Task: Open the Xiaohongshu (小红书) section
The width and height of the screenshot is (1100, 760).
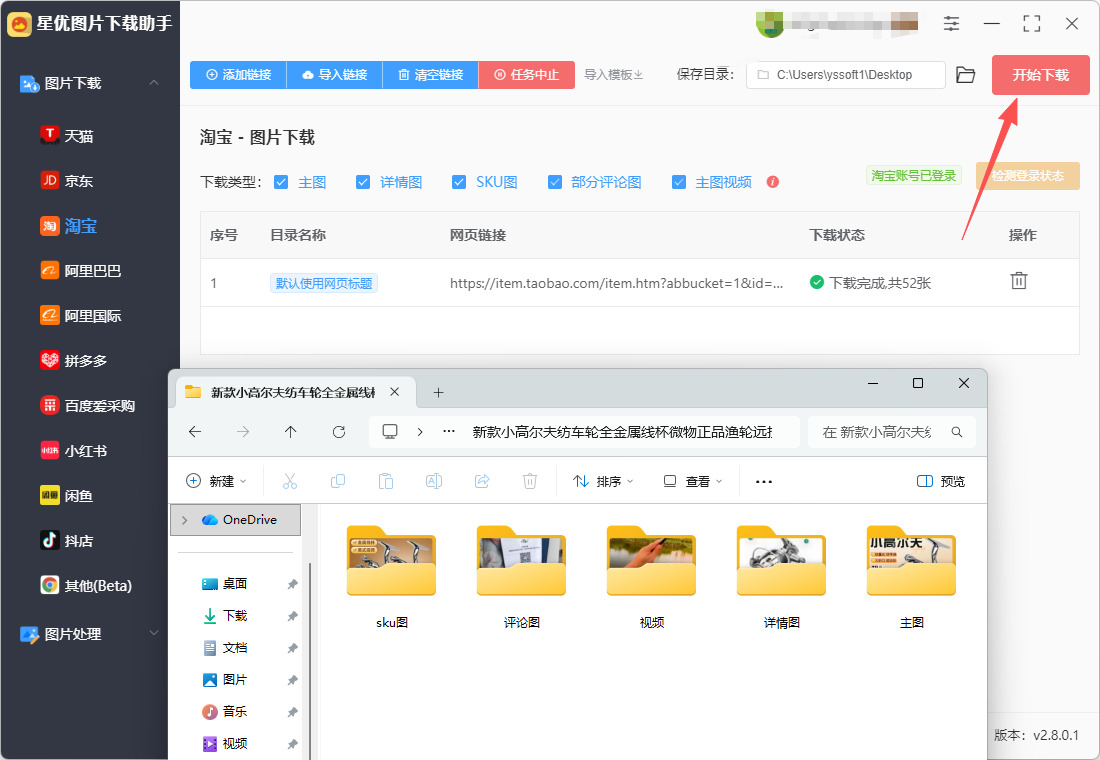Action: [74, 451]
